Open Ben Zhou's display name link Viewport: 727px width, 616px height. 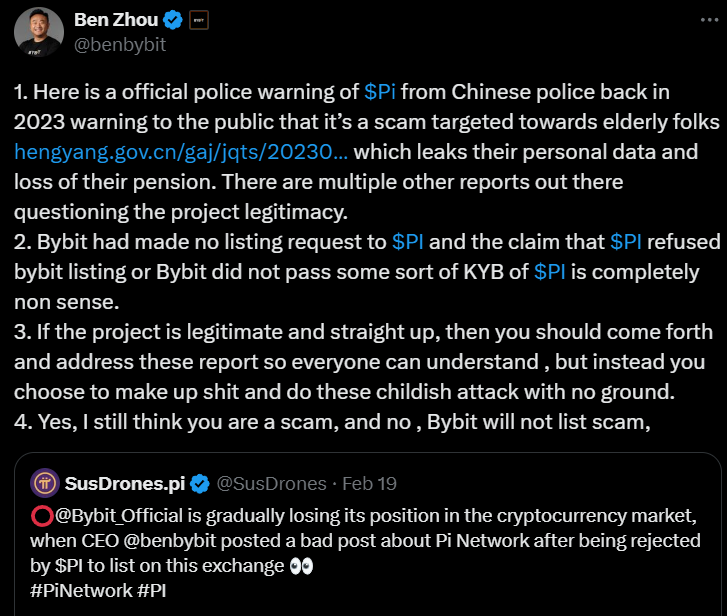pos(116,20)
